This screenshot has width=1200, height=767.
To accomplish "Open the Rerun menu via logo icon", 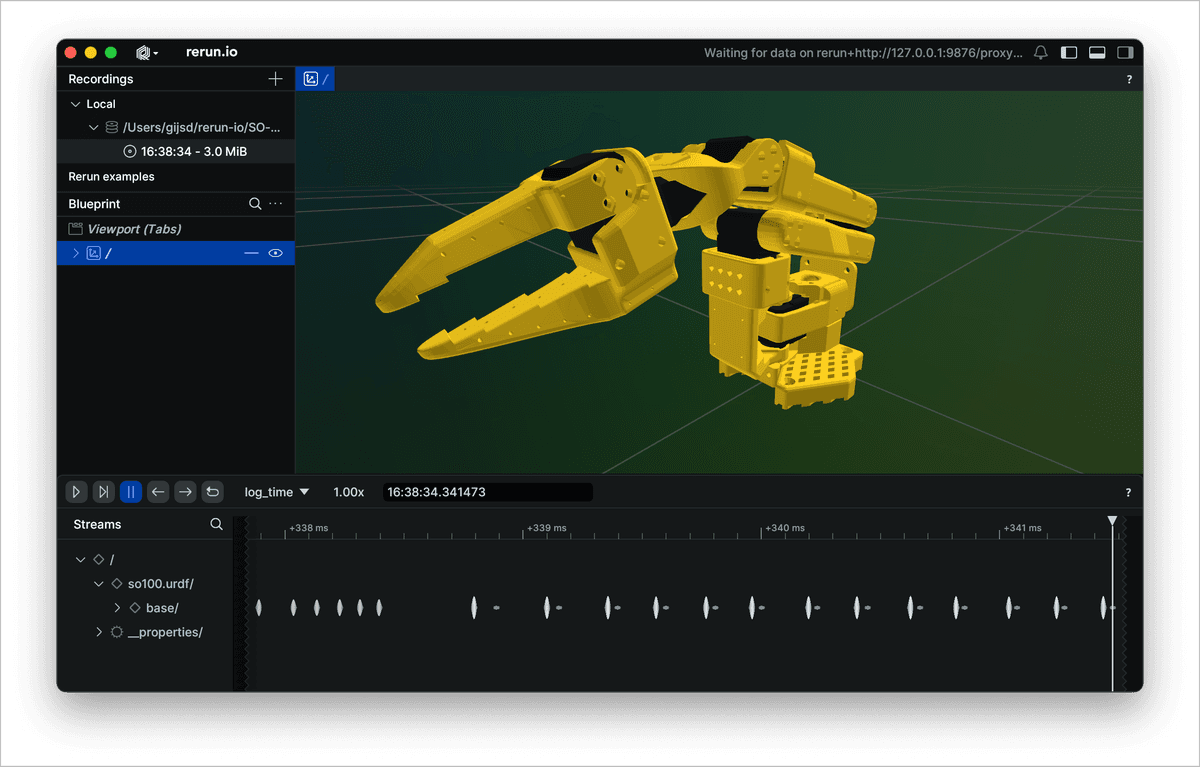I will 144,52.
